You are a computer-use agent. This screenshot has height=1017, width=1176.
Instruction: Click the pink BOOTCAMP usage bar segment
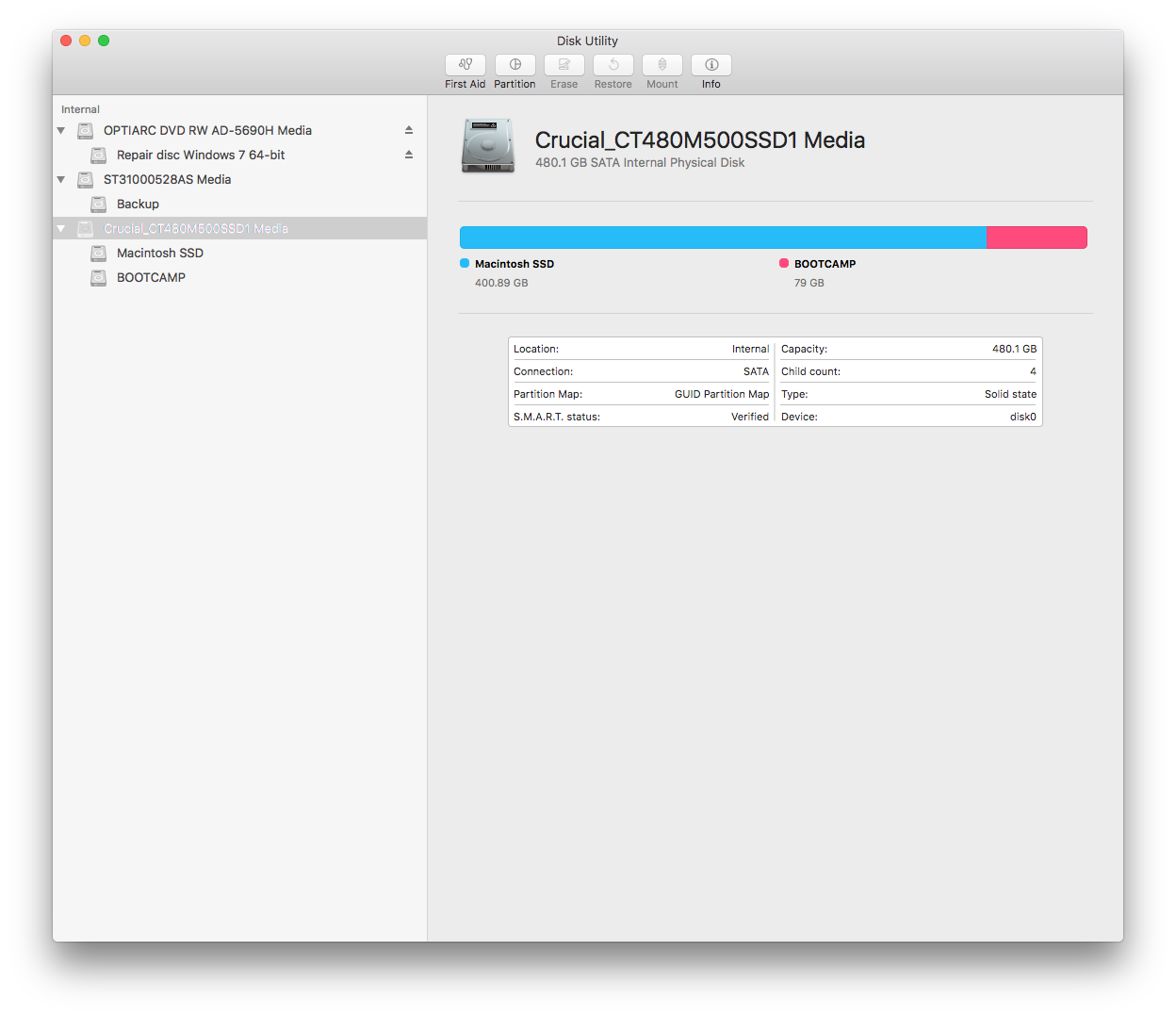1037,238
